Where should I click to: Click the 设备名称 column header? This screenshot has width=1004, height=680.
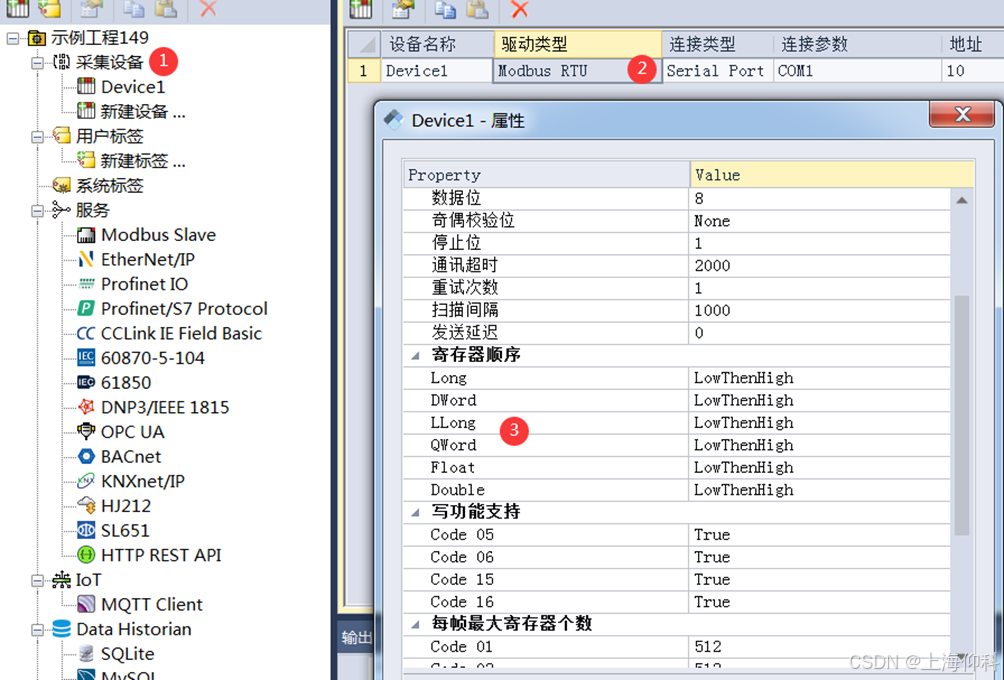coord(437,44)
